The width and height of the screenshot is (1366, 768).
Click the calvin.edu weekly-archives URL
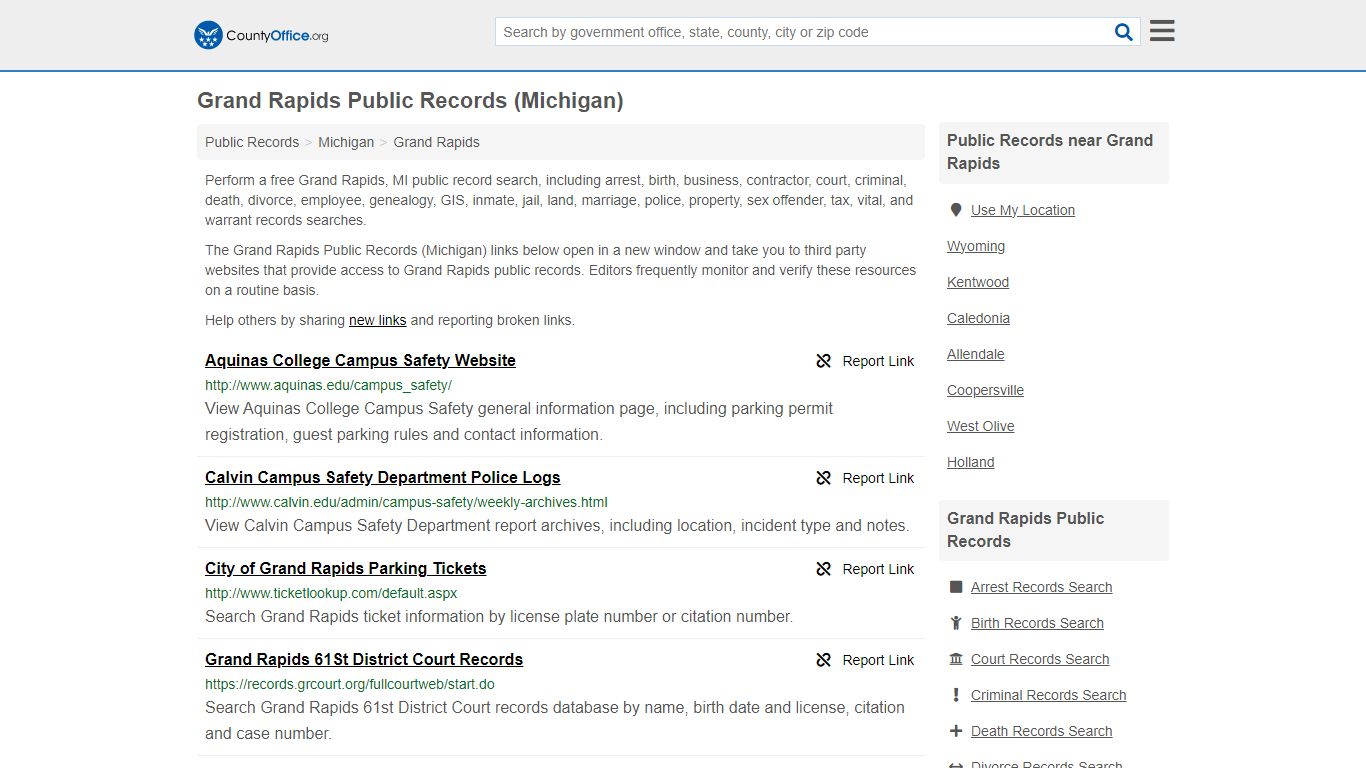[x=406, y=502]
